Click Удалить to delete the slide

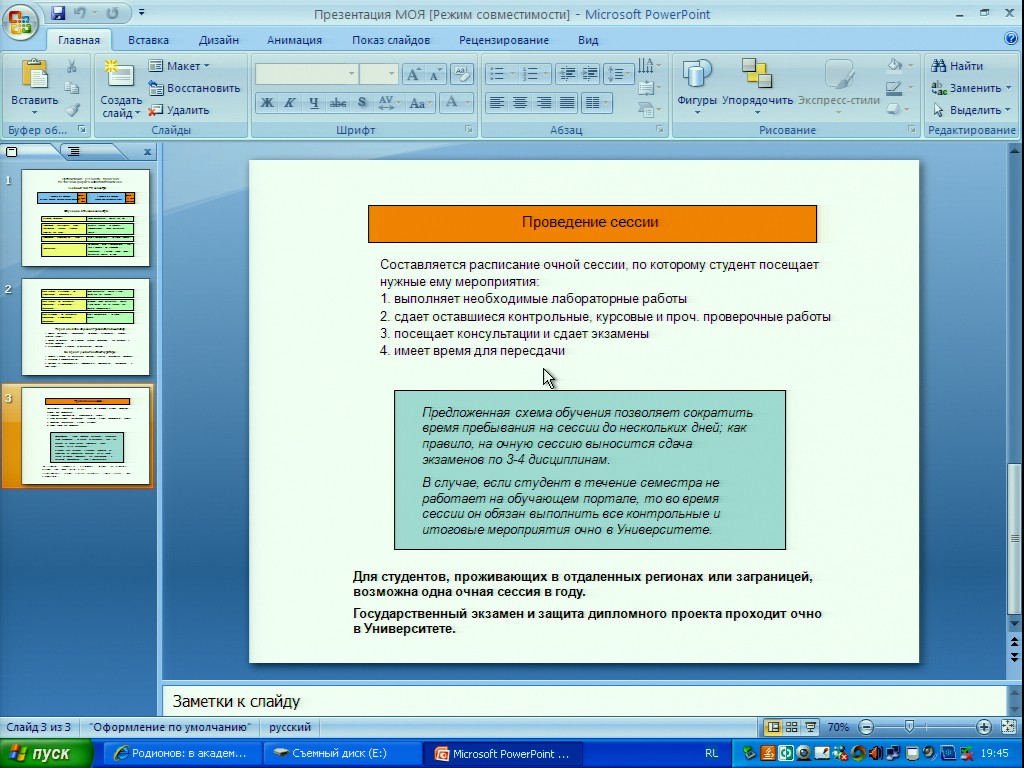pos(178,110)
